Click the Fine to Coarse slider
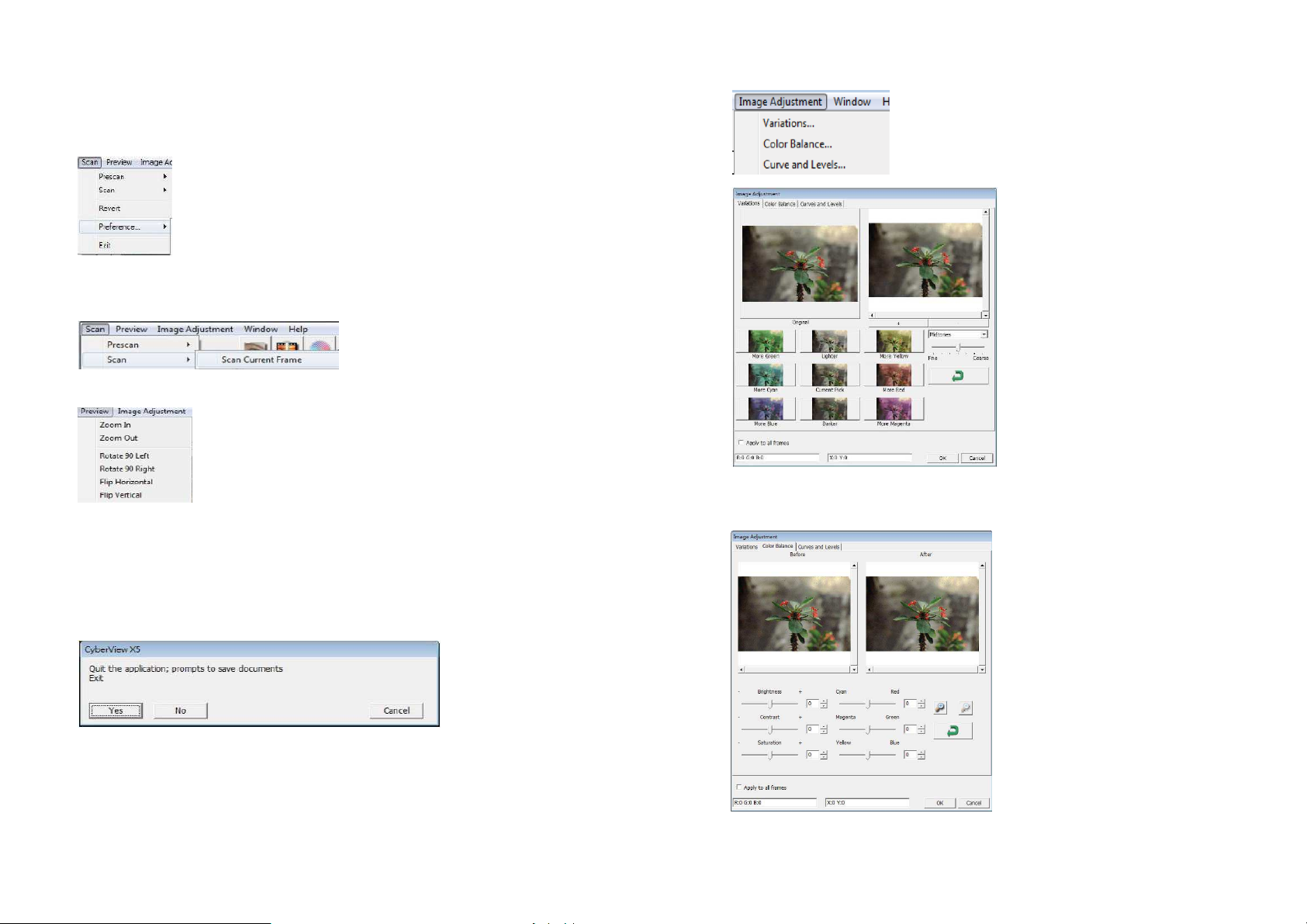The image size is (1307, 924). tap(958, 347)
